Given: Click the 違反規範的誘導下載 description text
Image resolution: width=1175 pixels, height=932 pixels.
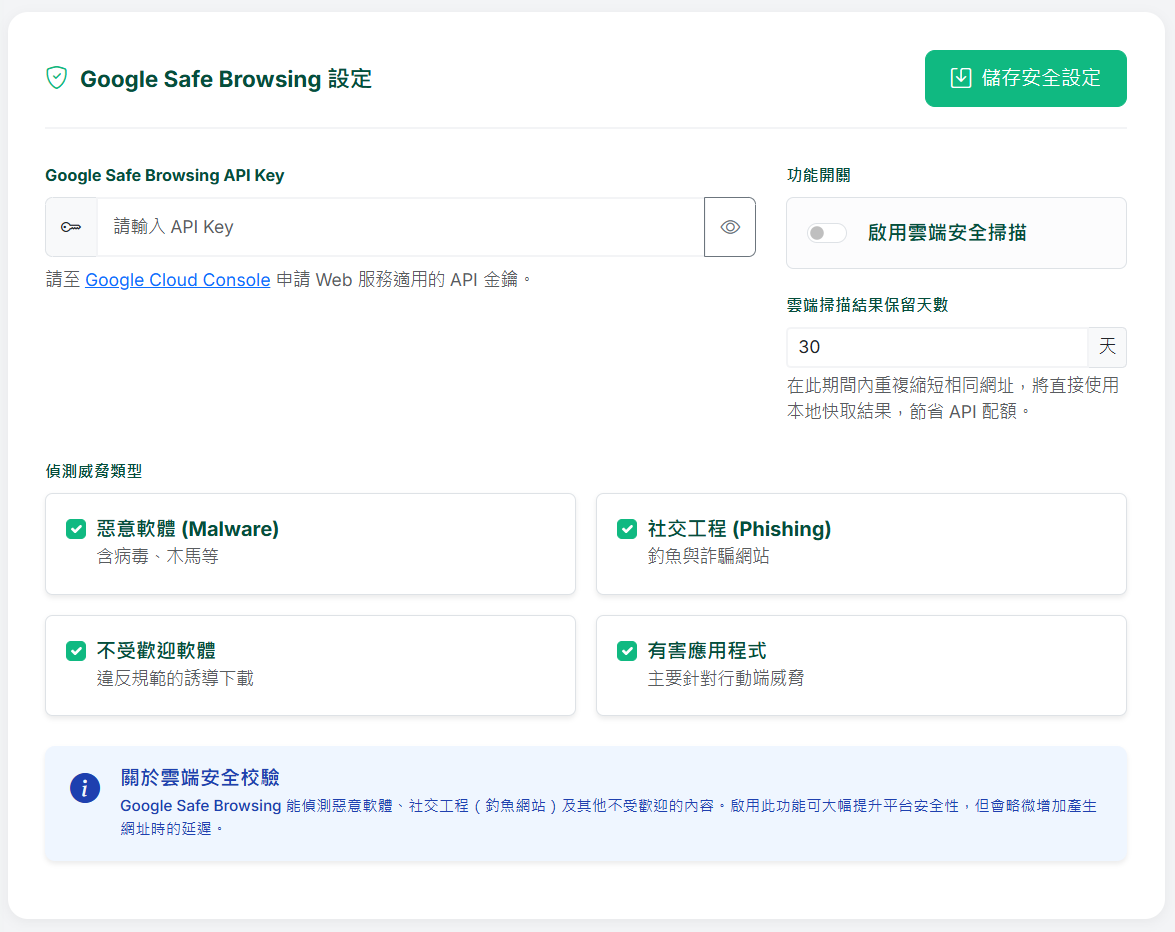Looking at the screenshot, I should [175, 678].
